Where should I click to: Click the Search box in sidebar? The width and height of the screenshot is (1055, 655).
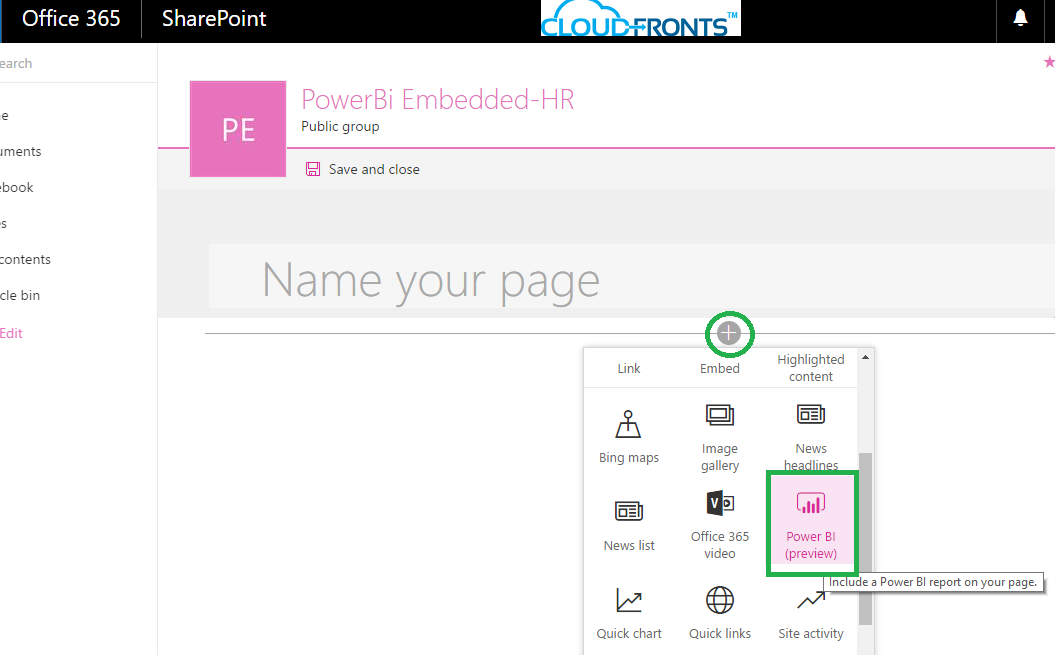pyautogui.click(x=78, y=63)
